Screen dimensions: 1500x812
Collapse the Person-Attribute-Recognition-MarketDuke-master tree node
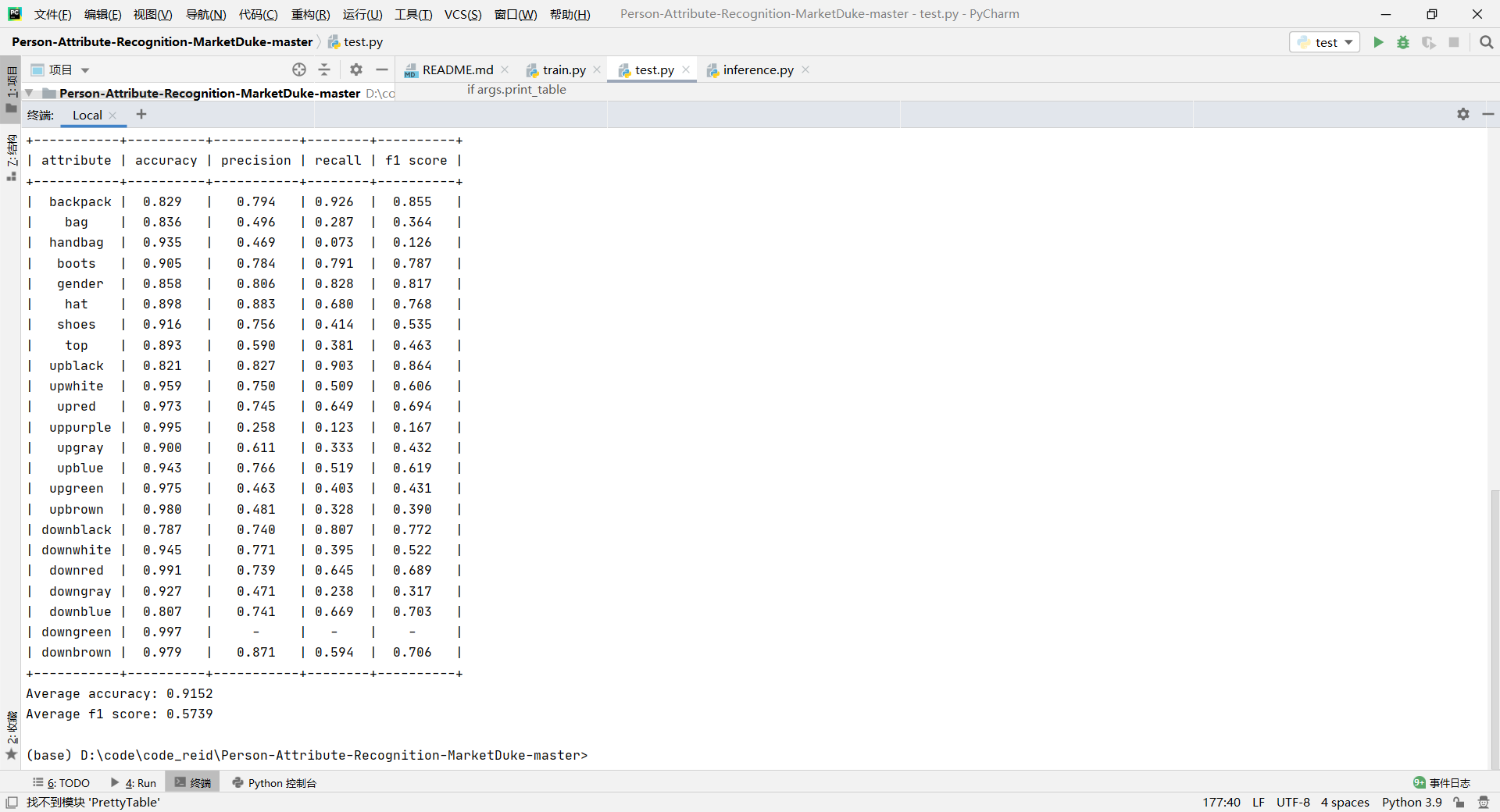click(x=29, y=93)
